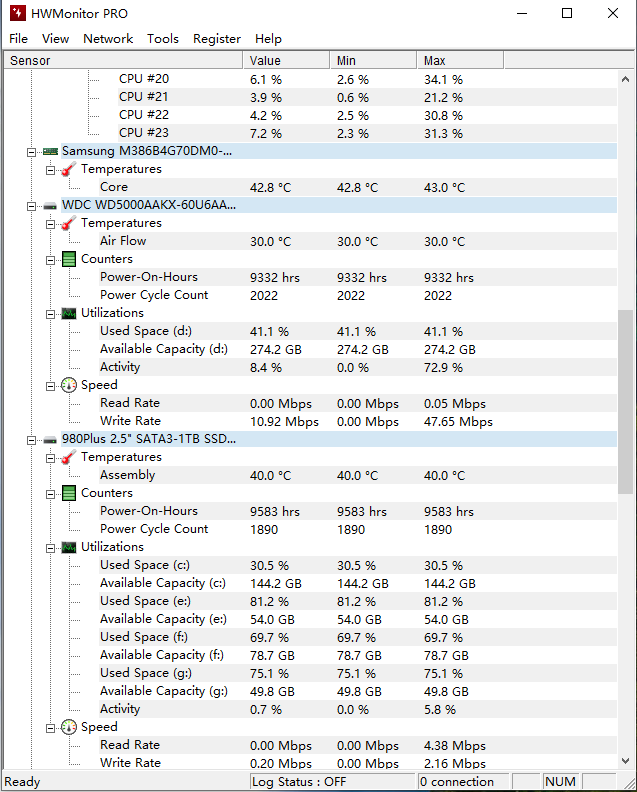
Task: Collapse the Samsung M386B4G70DM0 tree node
Action: [x=32, y=151]
